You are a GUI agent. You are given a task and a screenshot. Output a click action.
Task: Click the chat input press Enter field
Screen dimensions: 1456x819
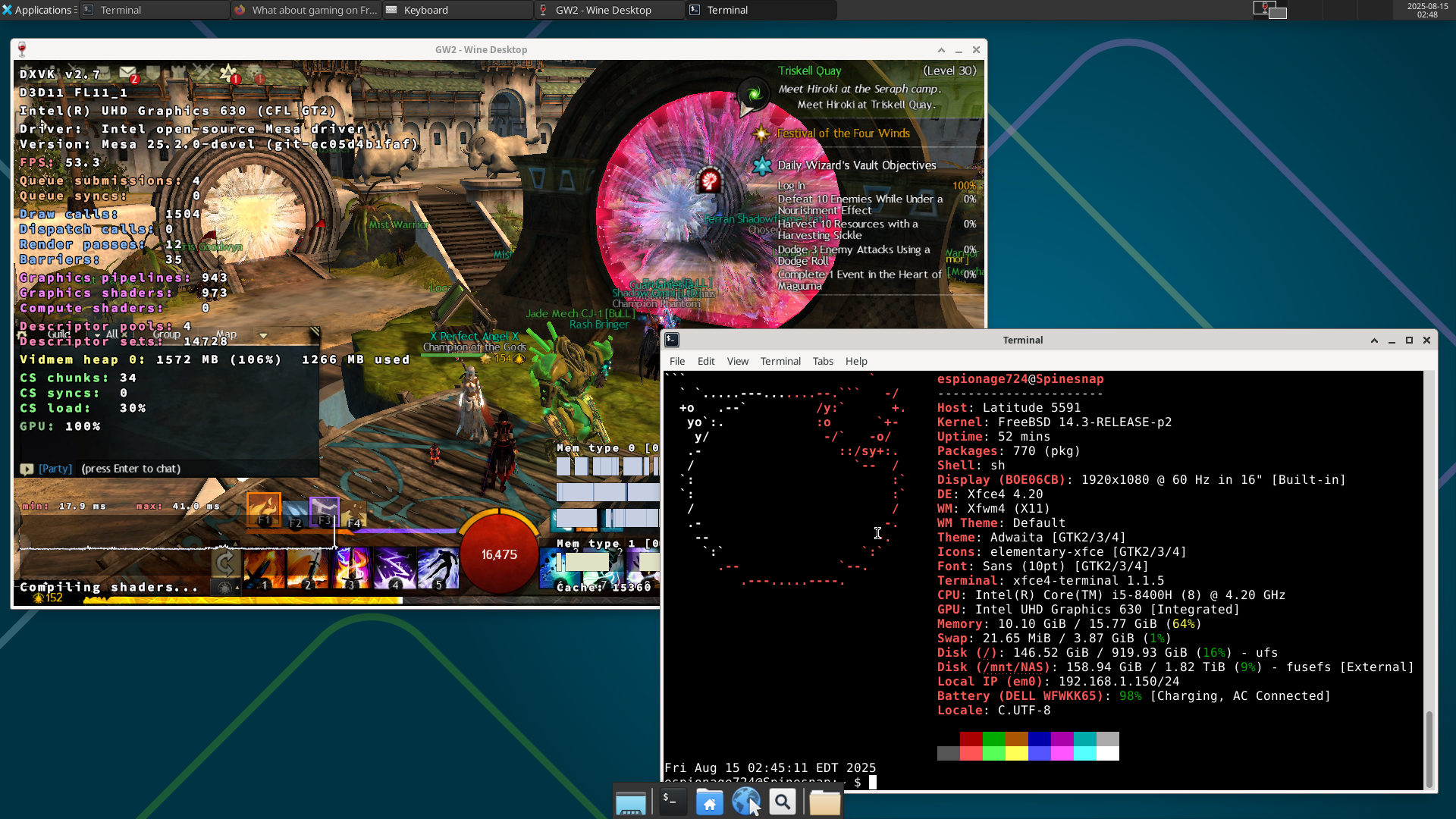tap(130, 469)
